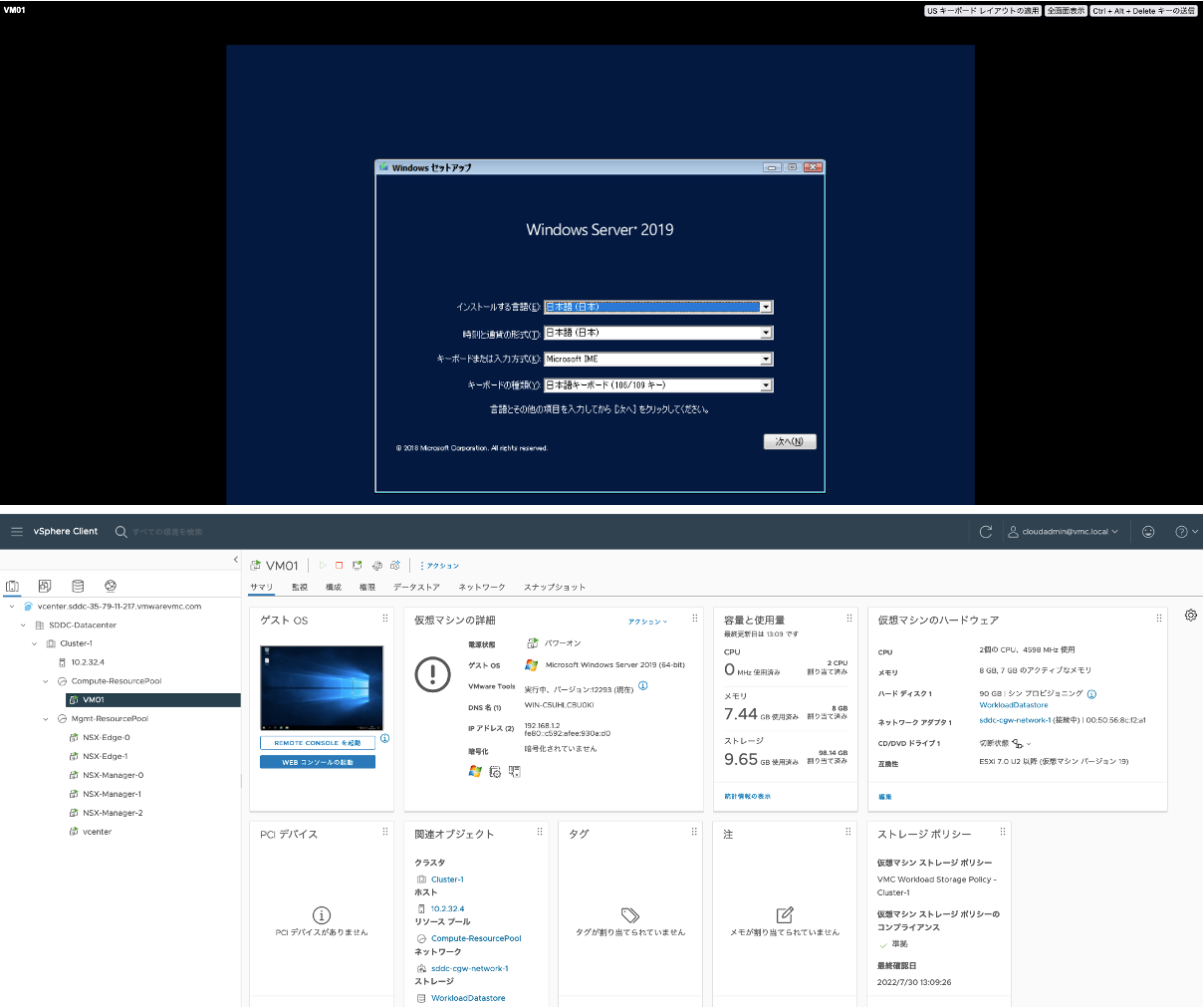Show Remote Console info icon
The width and height of the screenshot is (1203, 1008).
tap(384, 739)
